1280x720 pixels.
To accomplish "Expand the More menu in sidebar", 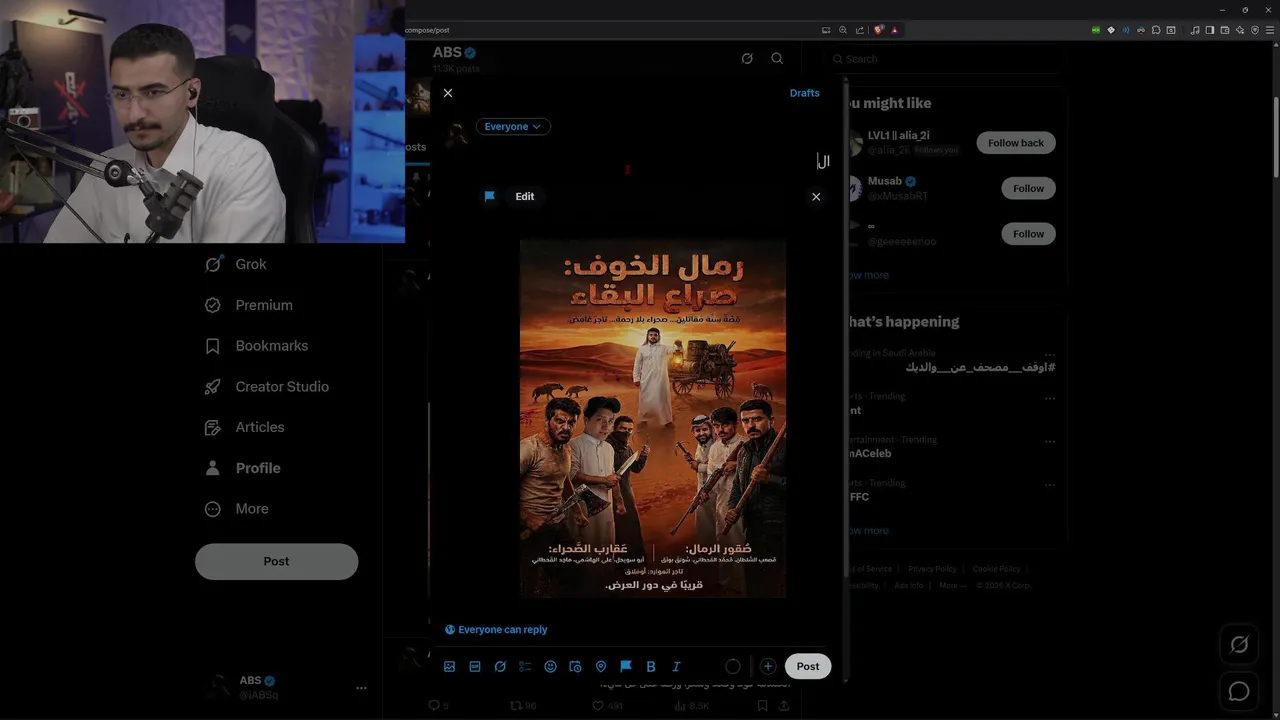I will pos(237,509).
